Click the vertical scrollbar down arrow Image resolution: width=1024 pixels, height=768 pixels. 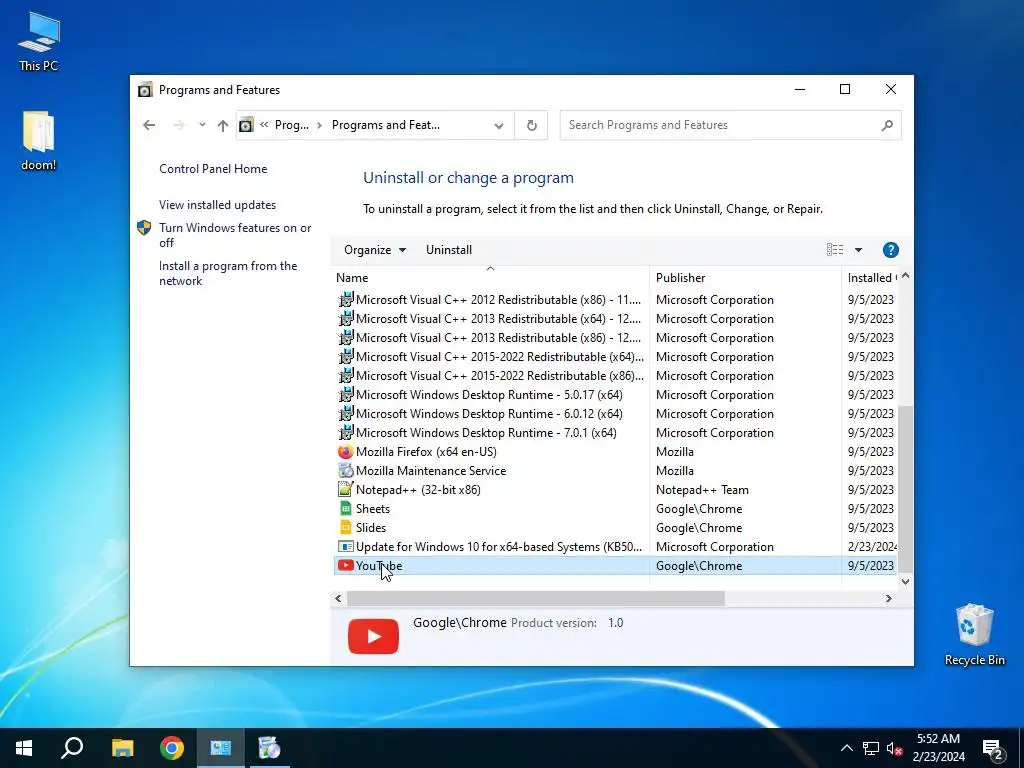point(905,581)
